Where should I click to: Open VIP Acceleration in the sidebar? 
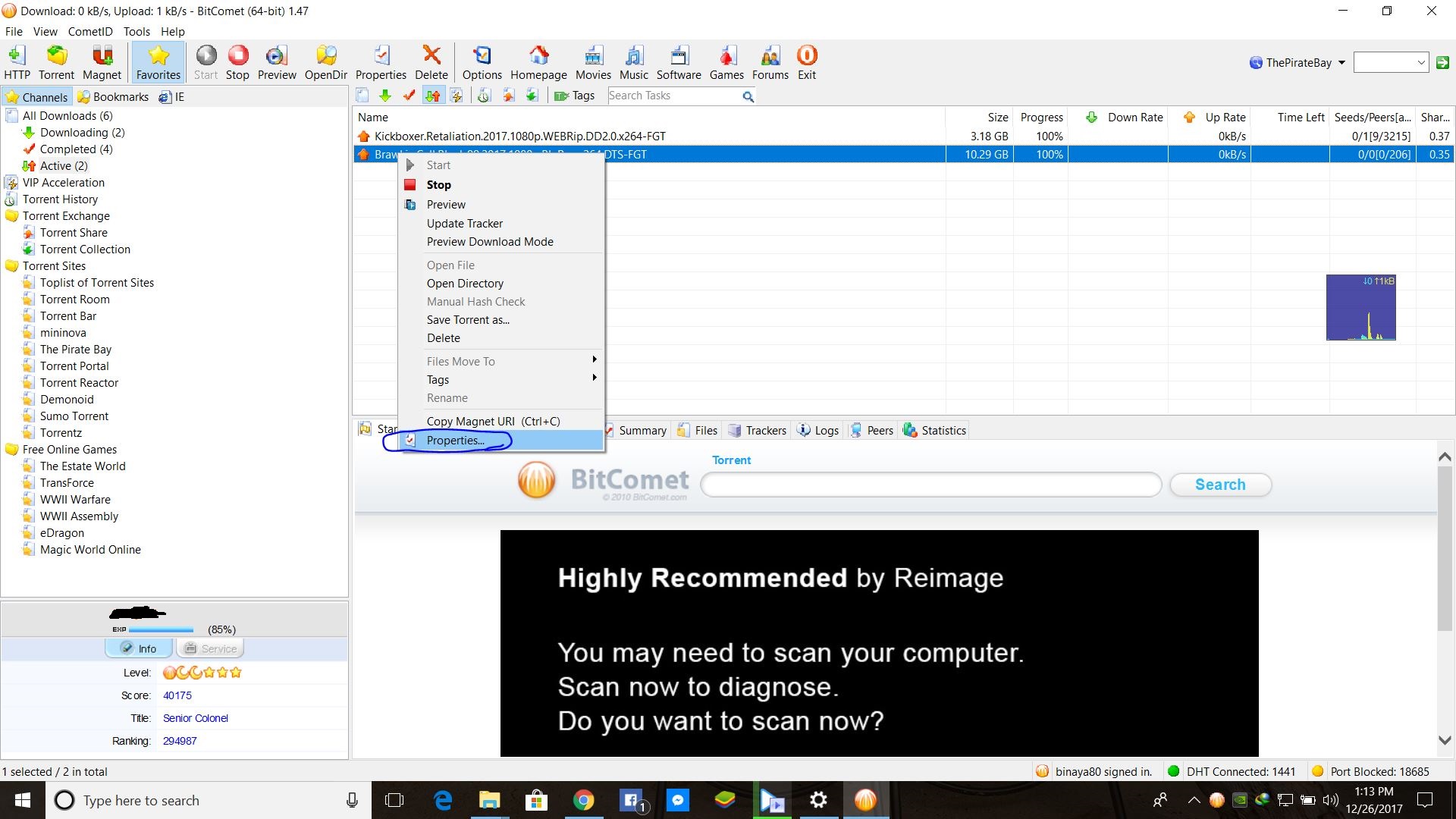63,183
